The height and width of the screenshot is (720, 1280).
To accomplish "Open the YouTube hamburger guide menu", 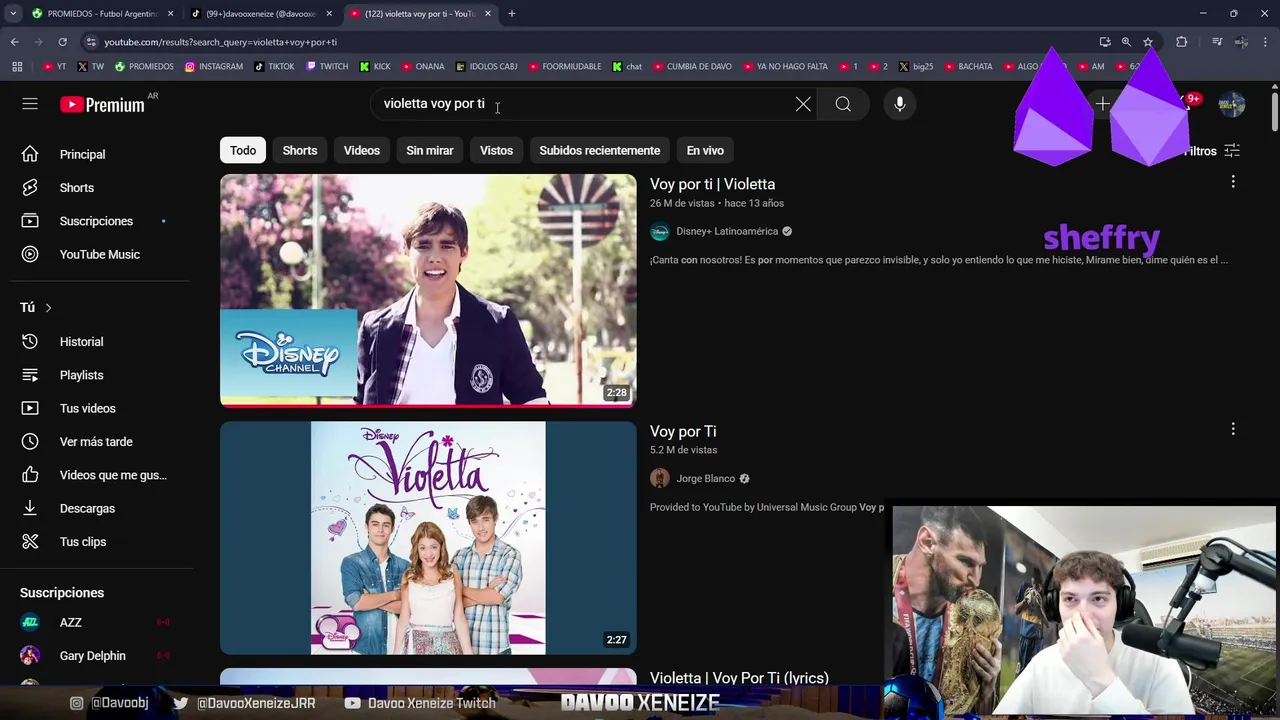I will tap(30, 104).
